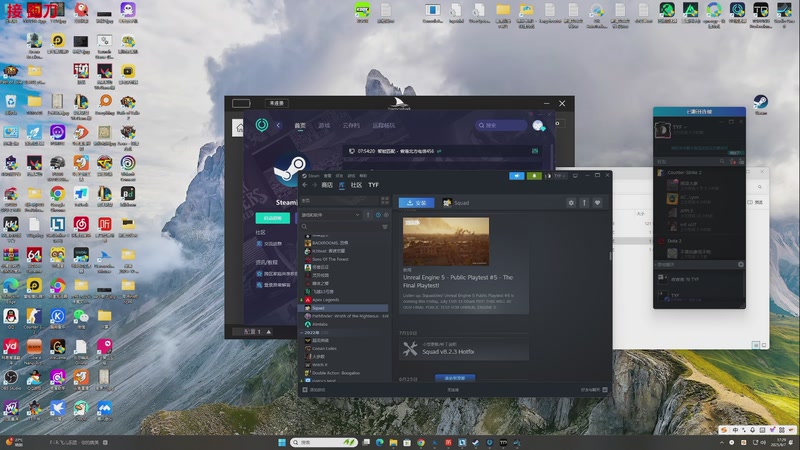Viewport: 800px width, 450px height.
Task: Open Squad game settings gear icon
Action: pyautogui.click(x=571, y=203)
